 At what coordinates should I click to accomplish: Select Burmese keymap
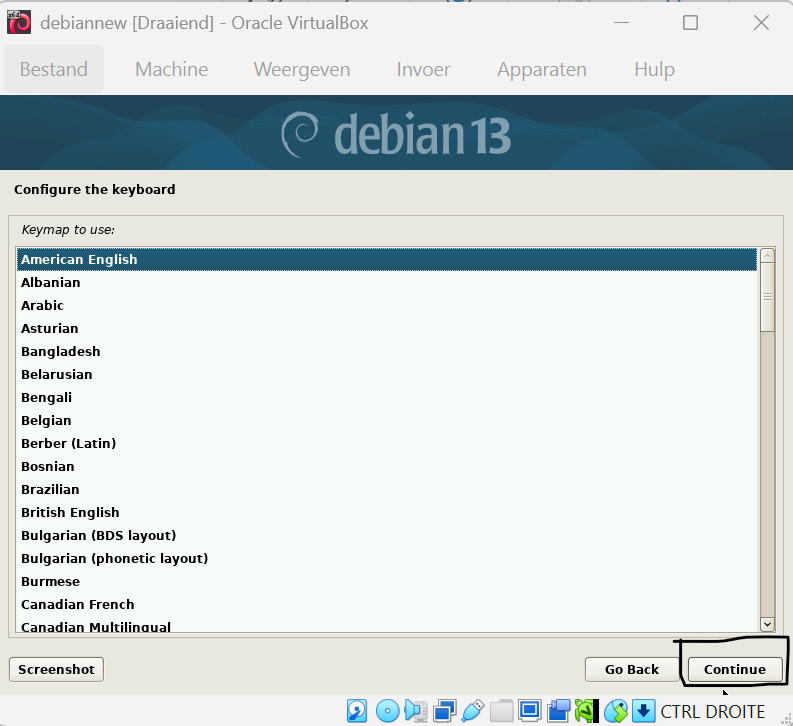point(387,581)
